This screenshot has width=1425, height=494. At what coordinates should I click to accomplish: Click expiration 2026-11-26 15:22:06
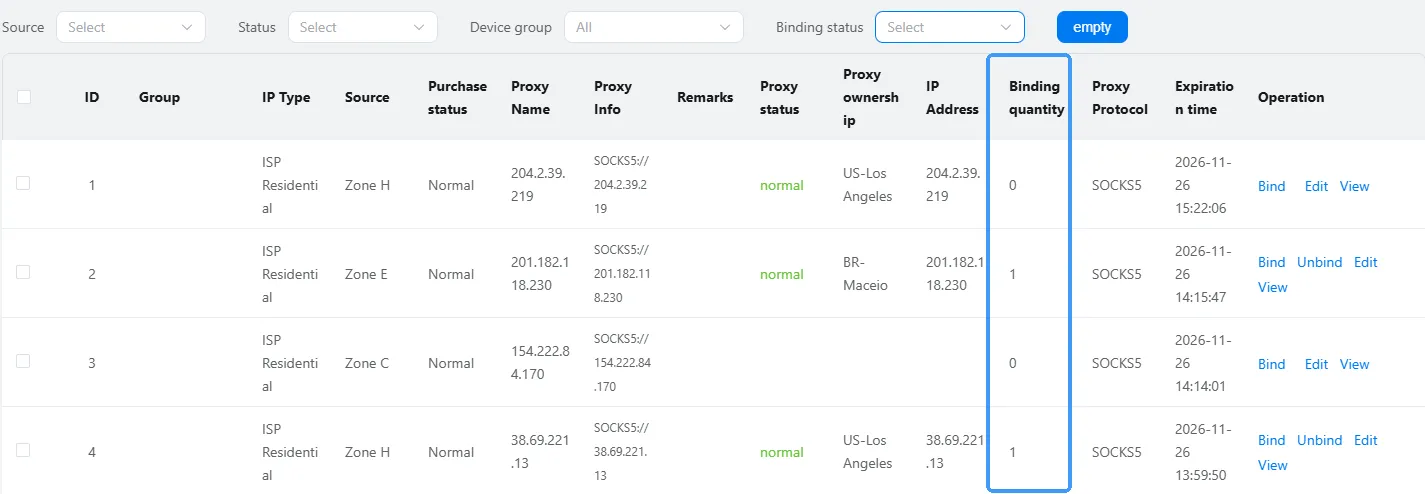pos(1203,185)
